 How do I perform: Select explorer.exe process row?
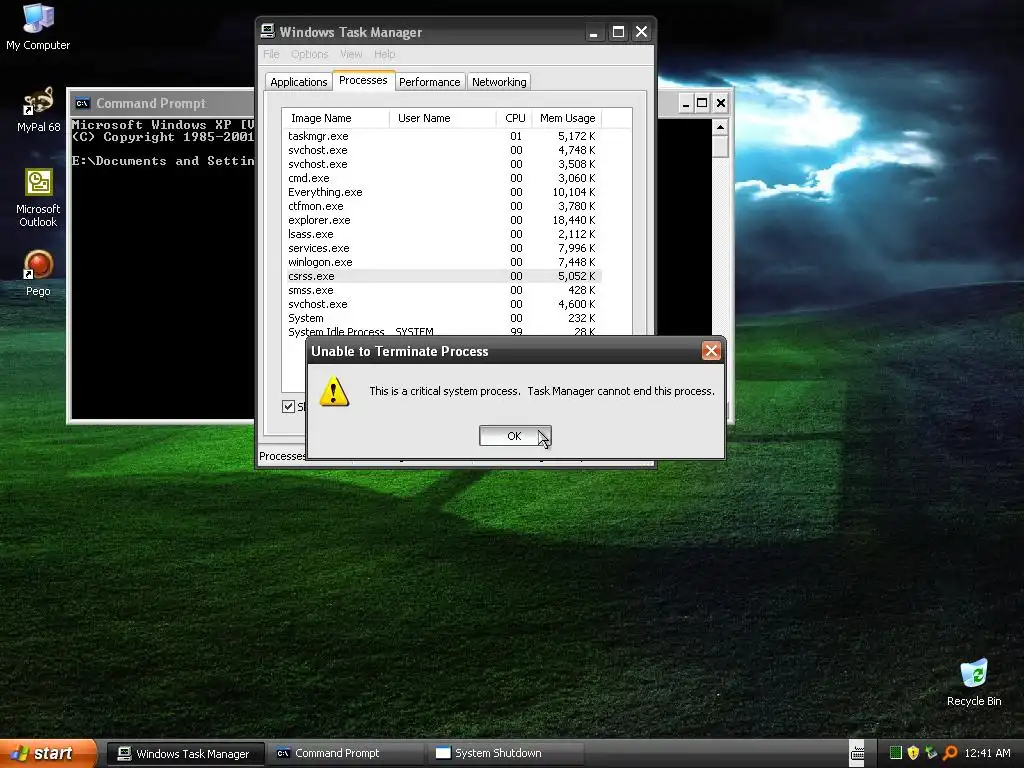coord(443,220)
